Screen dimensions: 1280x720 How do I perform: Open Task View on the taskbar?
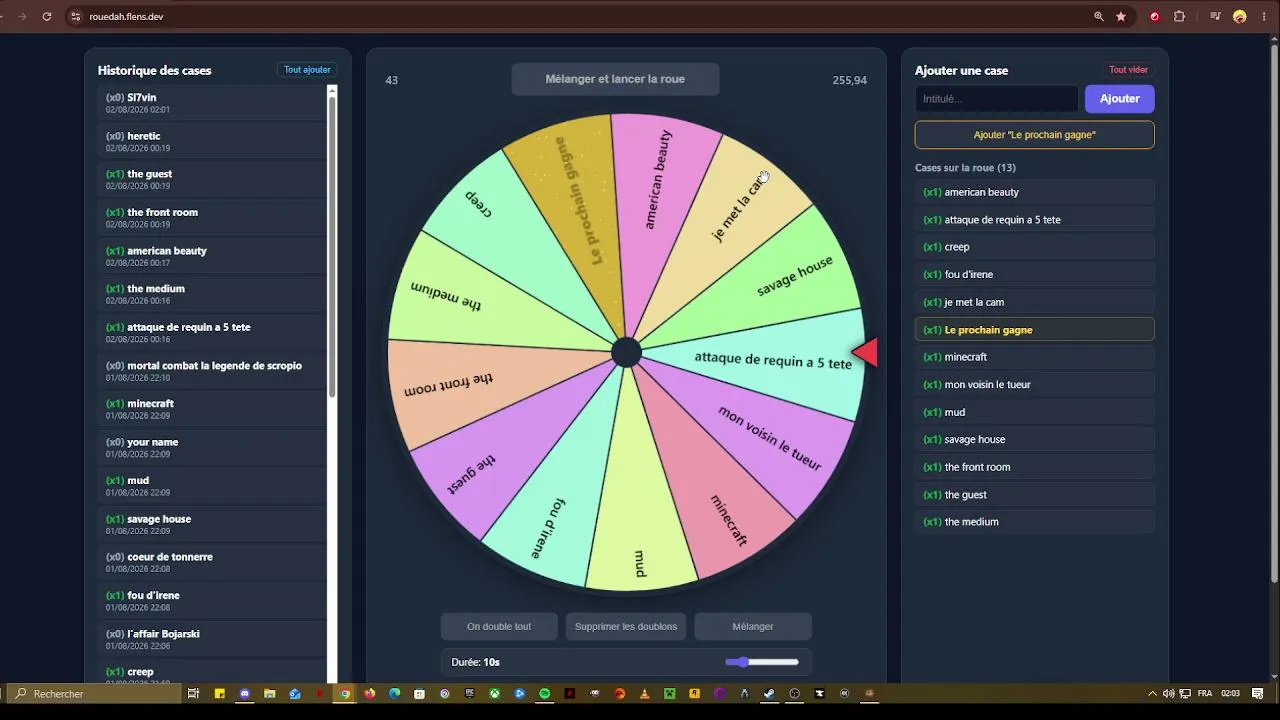coord(193,693)
